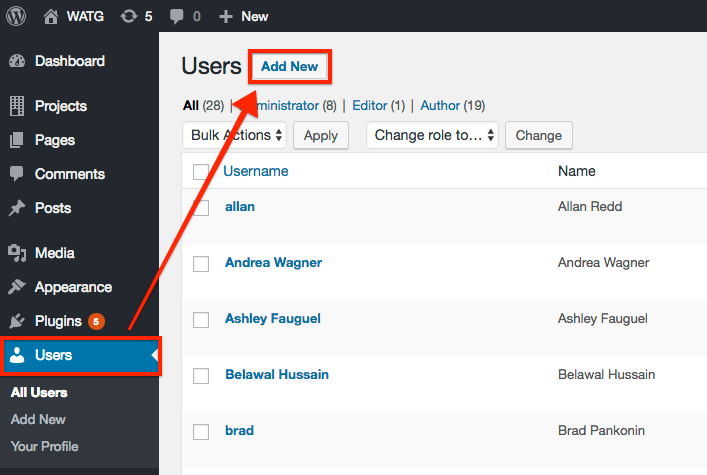707x475 pixels.
Task: Click the Appearance paintbrush icon
Action: pyautogui.click(x=17, y=287)
